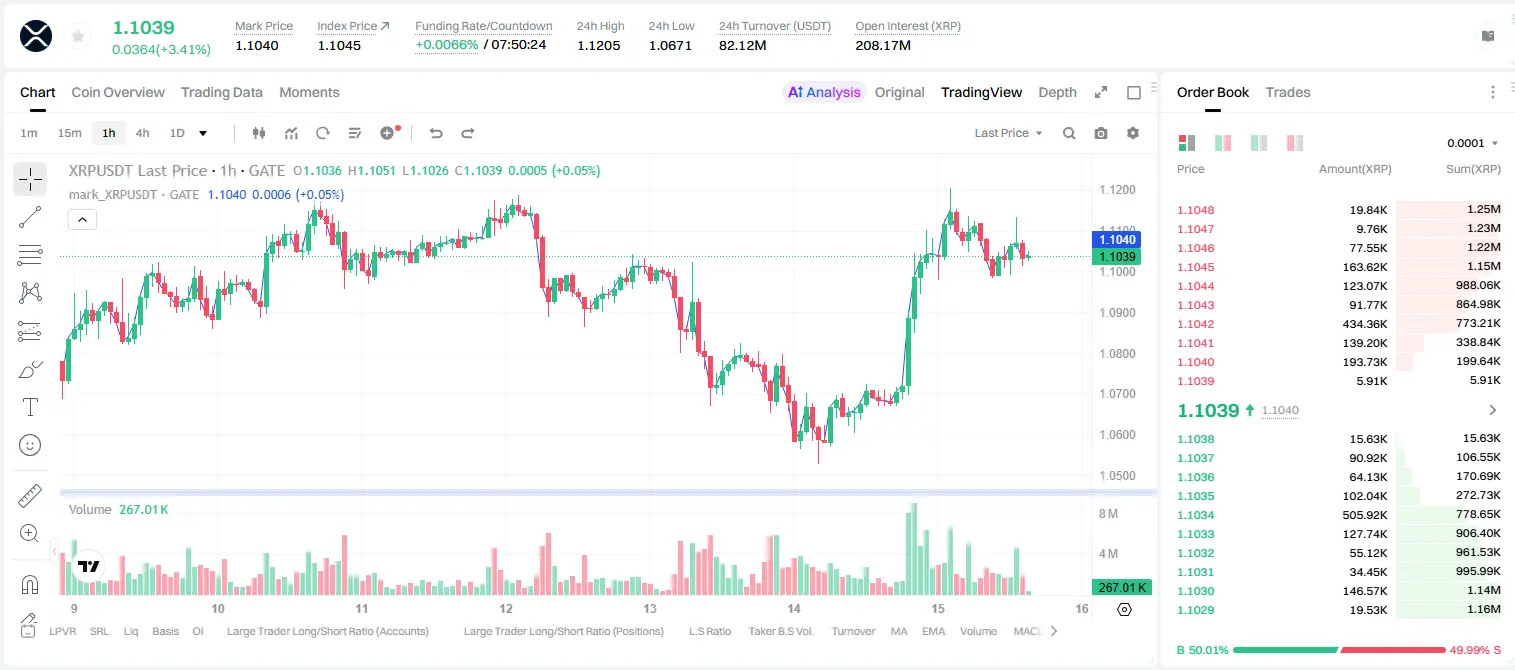Click the 1.1042 ask price row
The image size is (1515, 670).
tap(1339, 324)
